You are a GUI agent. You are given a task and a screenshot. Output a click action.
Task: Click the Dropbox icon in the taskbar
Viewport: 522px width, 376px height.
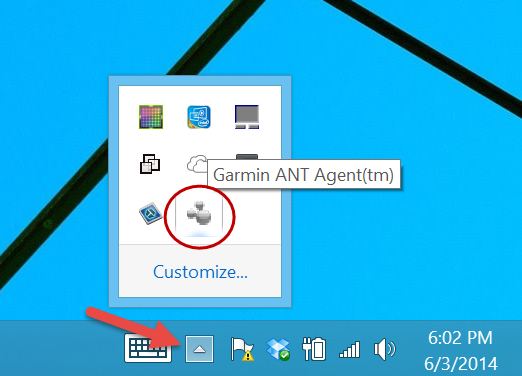coord(278,349)
